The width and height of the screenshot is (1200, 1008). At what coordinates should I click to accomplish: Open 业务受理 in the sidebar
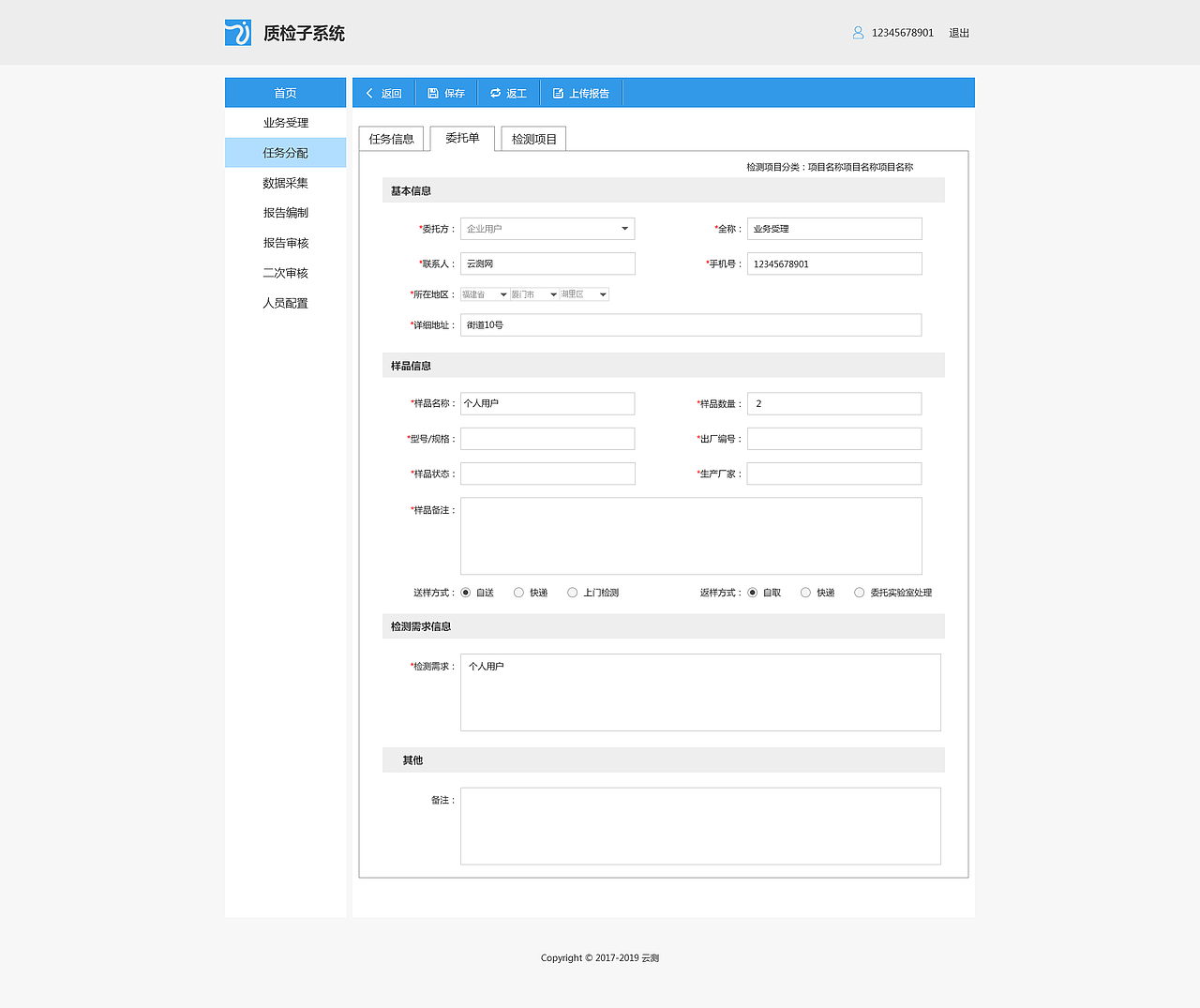(x=286, y=123)
